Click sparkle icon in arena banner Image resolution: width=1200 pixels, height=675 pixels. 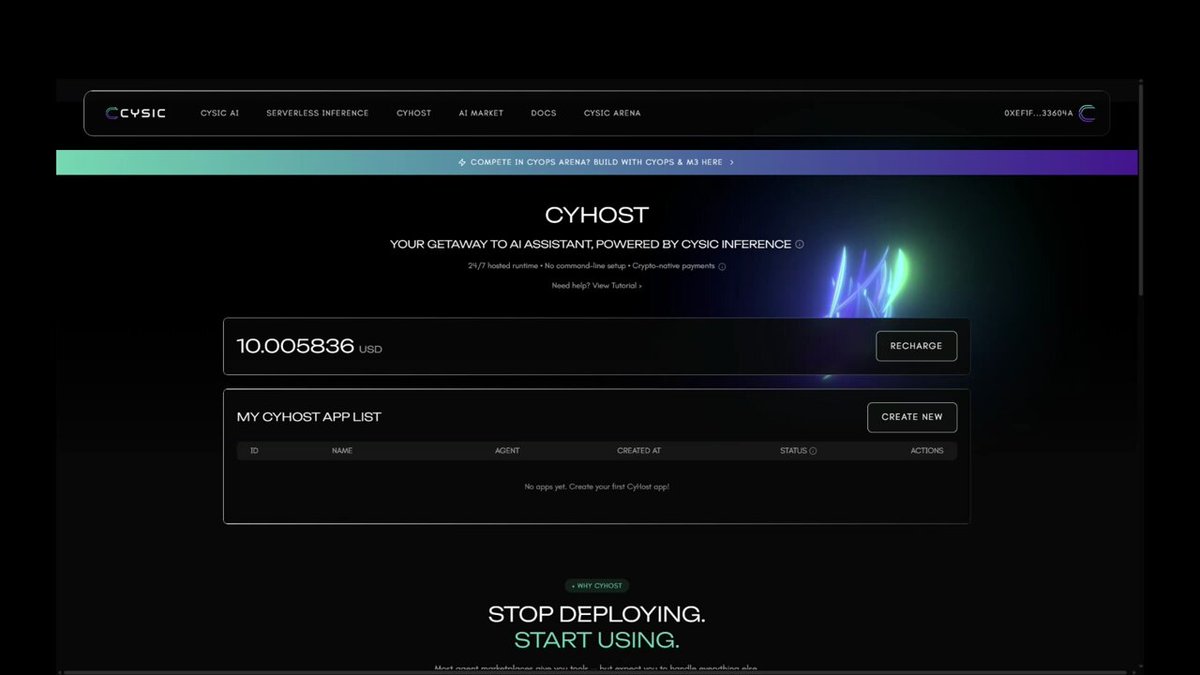pos(462,162)
